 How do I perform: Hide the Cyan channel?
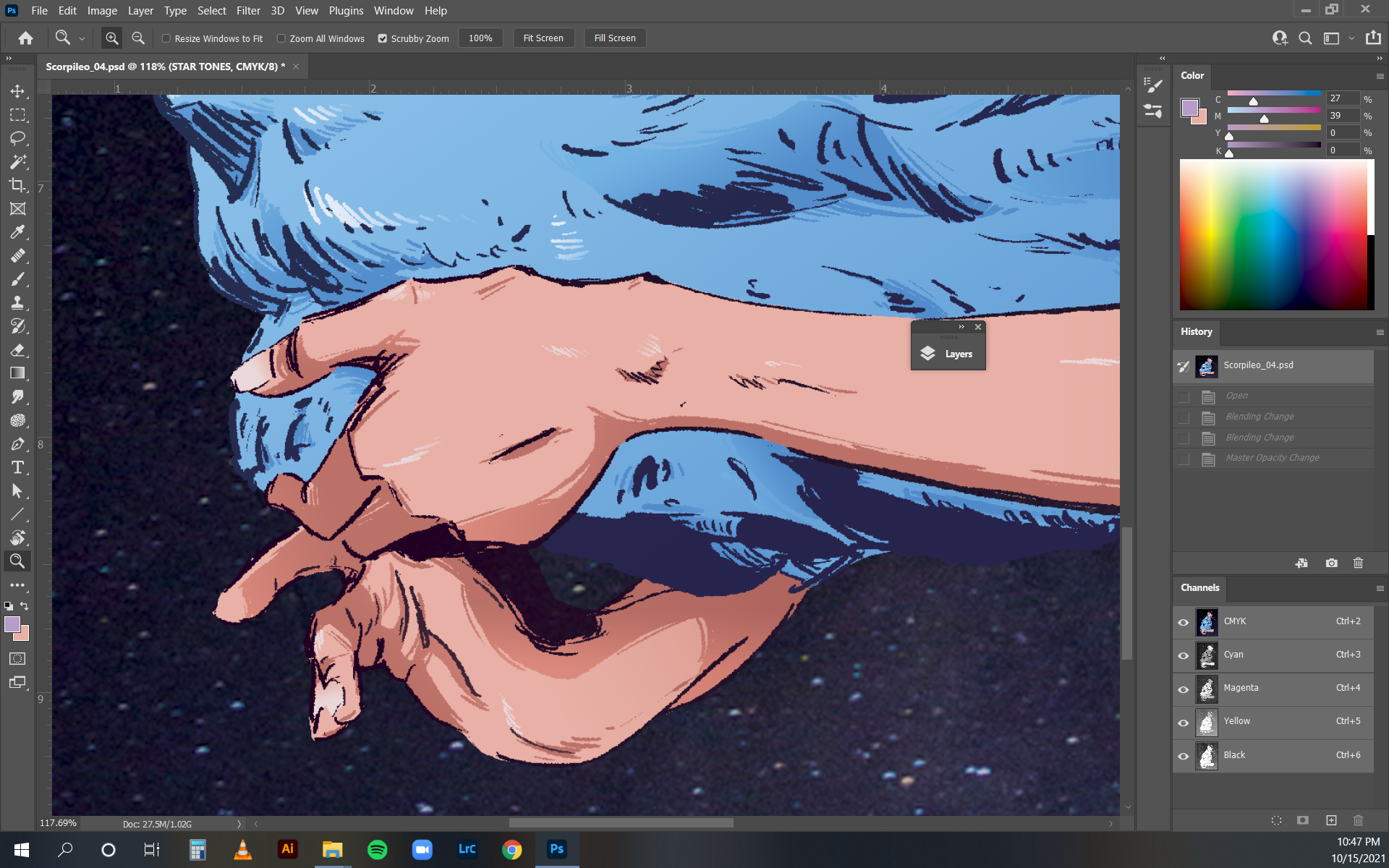point(1184,655)
